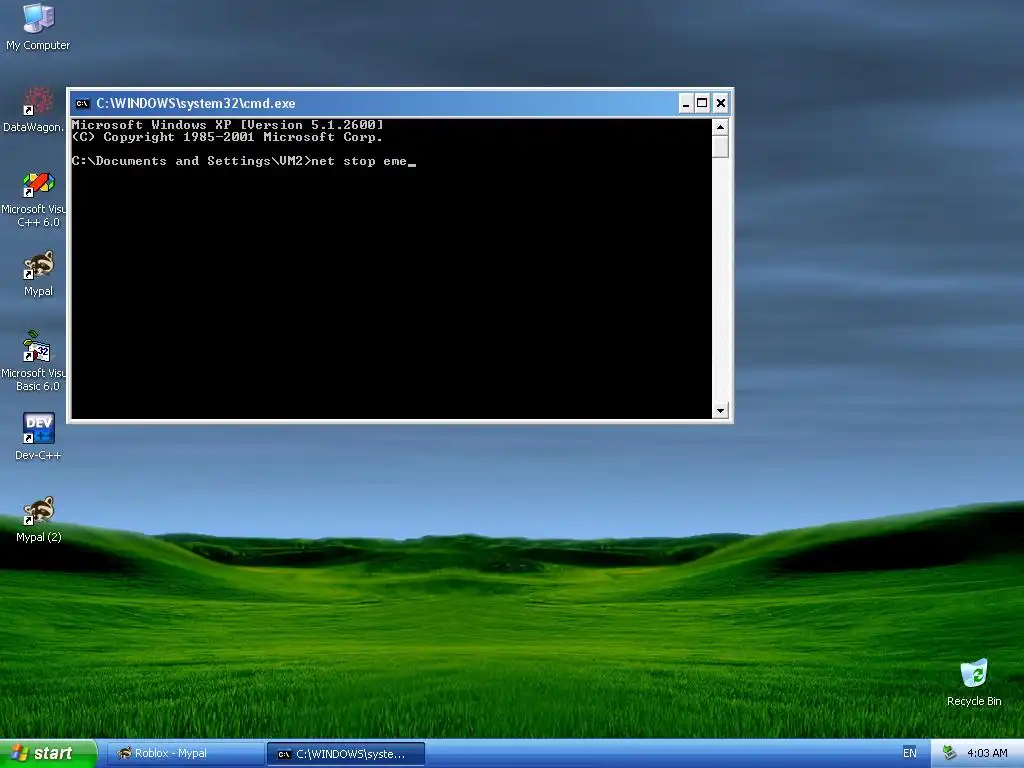The image size is (1024, 768).
Task: Click the cmd scrollbar down arrow
Action: [720, 410]
